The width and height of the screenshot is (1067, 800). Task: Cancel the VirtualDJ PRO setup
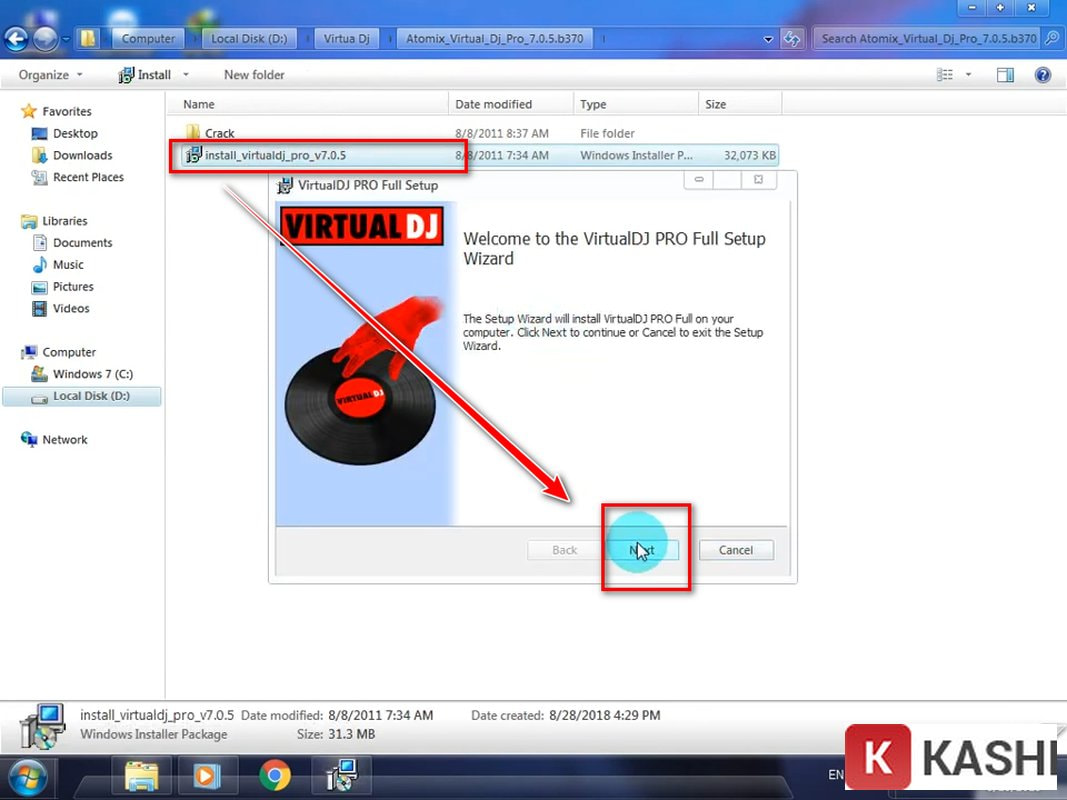click(x=736, y=550)
